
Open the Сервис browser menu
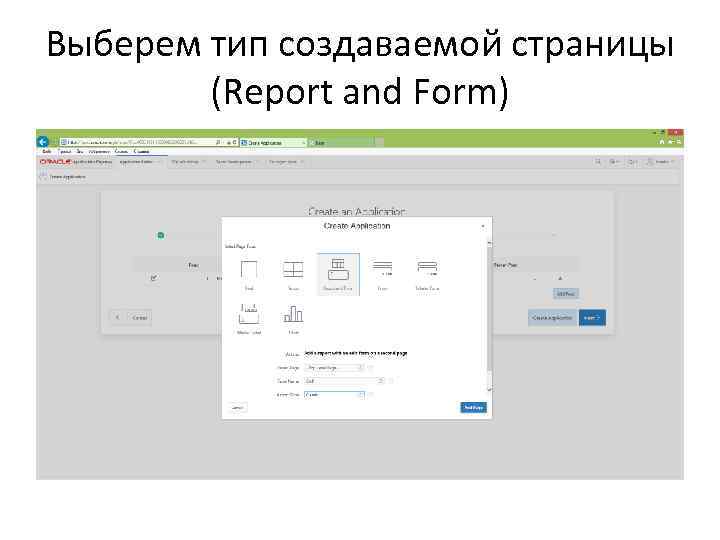coord(121,152)
